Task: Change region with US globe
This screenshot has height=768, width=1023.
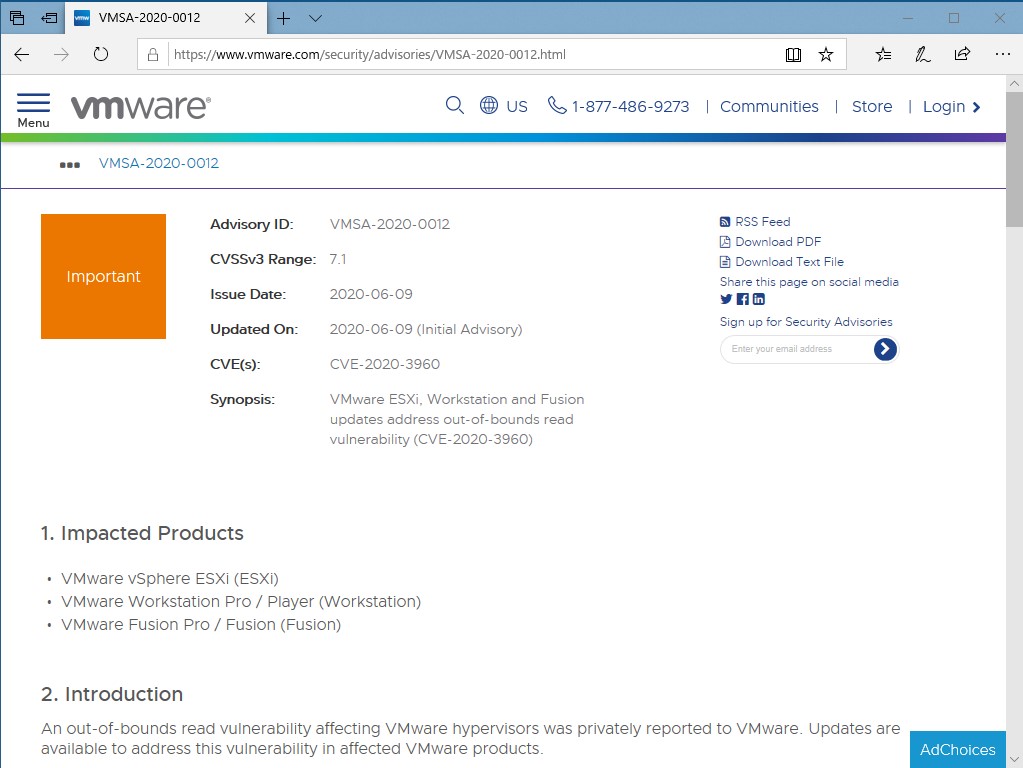Action: pos(504,106)
